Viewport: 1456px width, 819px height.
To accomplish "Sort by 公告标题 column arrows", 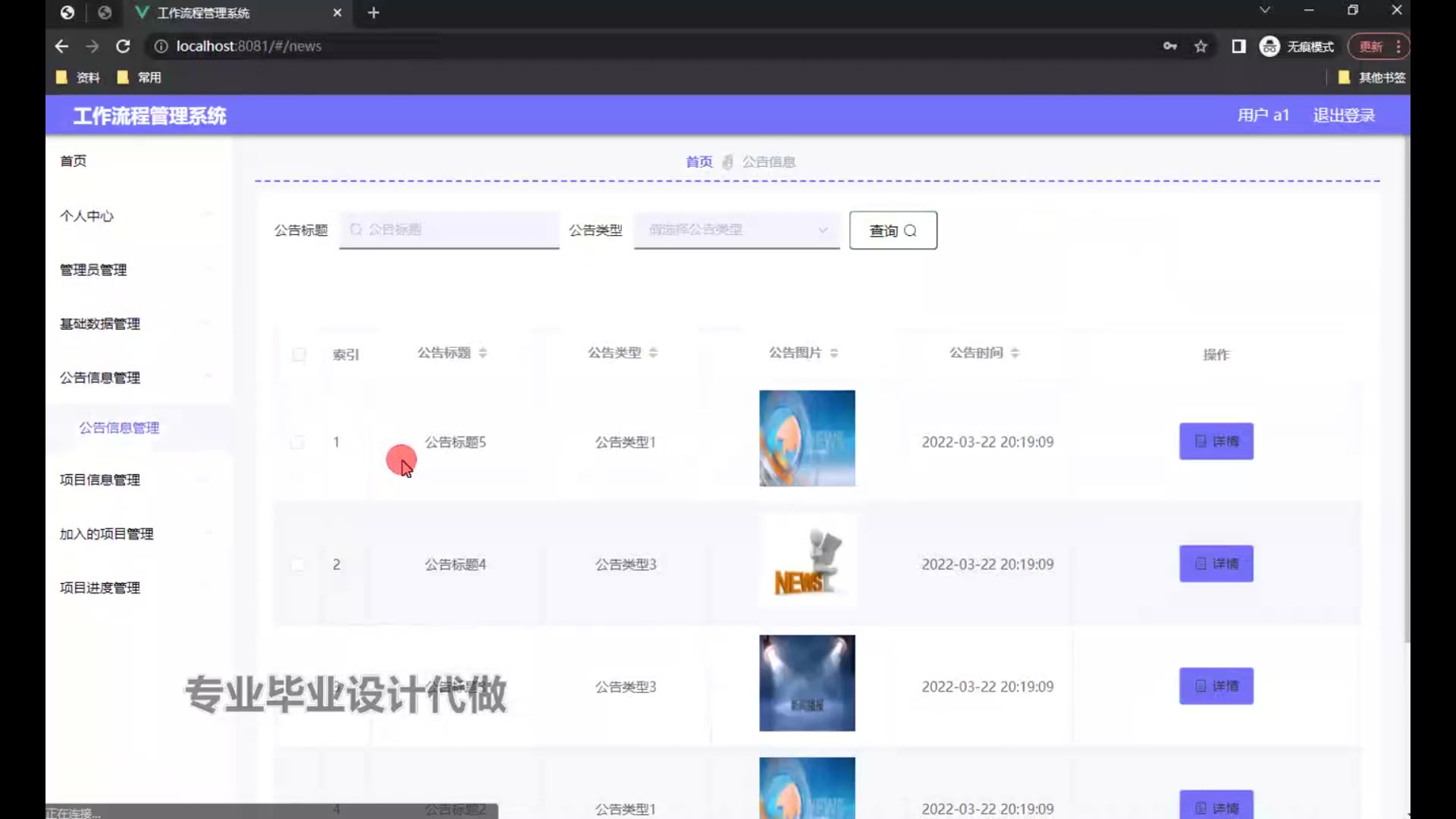I will click(x=483, y=353).
